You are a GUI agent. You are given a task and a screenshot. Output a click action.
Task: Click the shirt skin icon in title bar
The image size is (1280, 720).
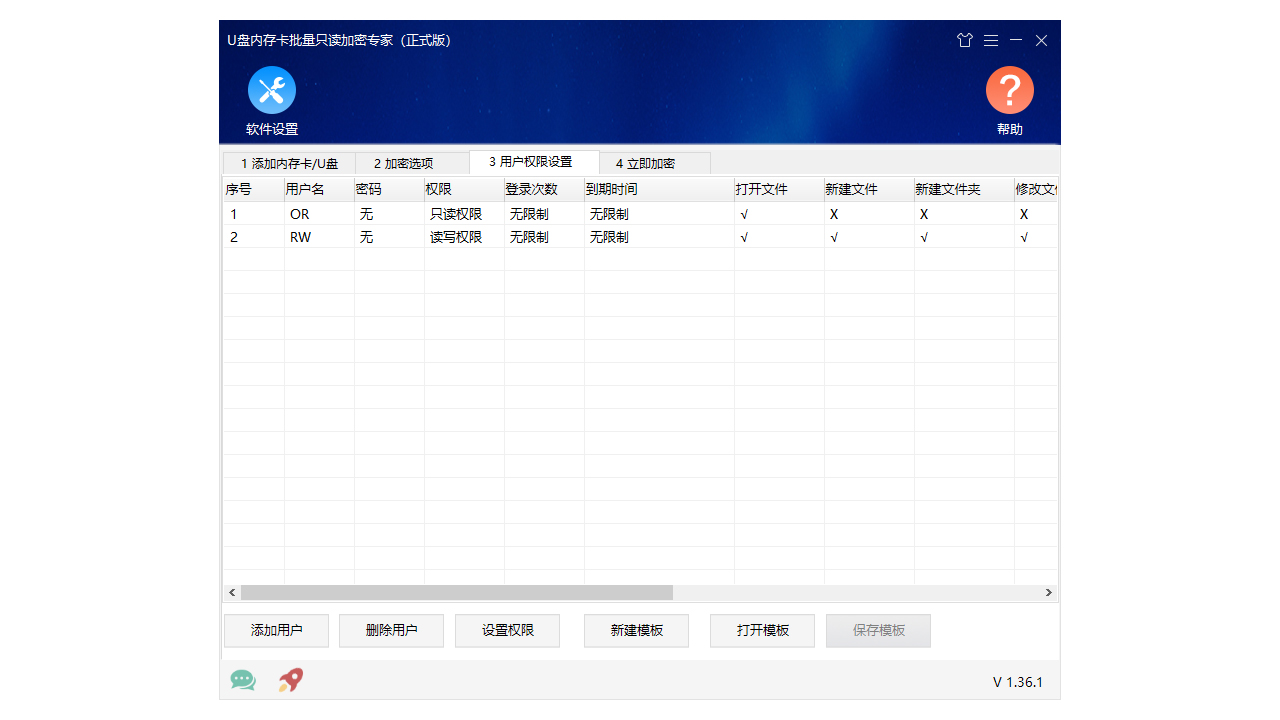(x=965, y=40)
